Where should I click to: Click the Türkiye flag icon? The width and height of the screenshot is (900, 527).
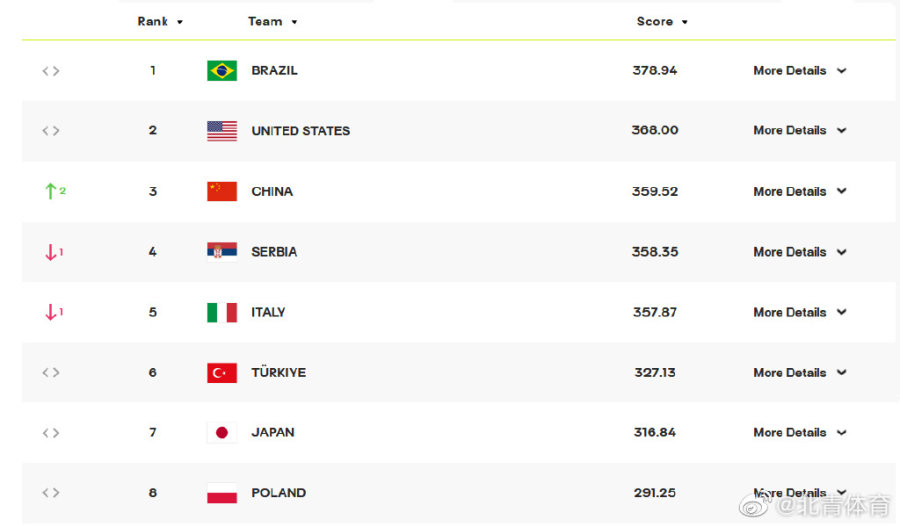click(x=222, y=372)
